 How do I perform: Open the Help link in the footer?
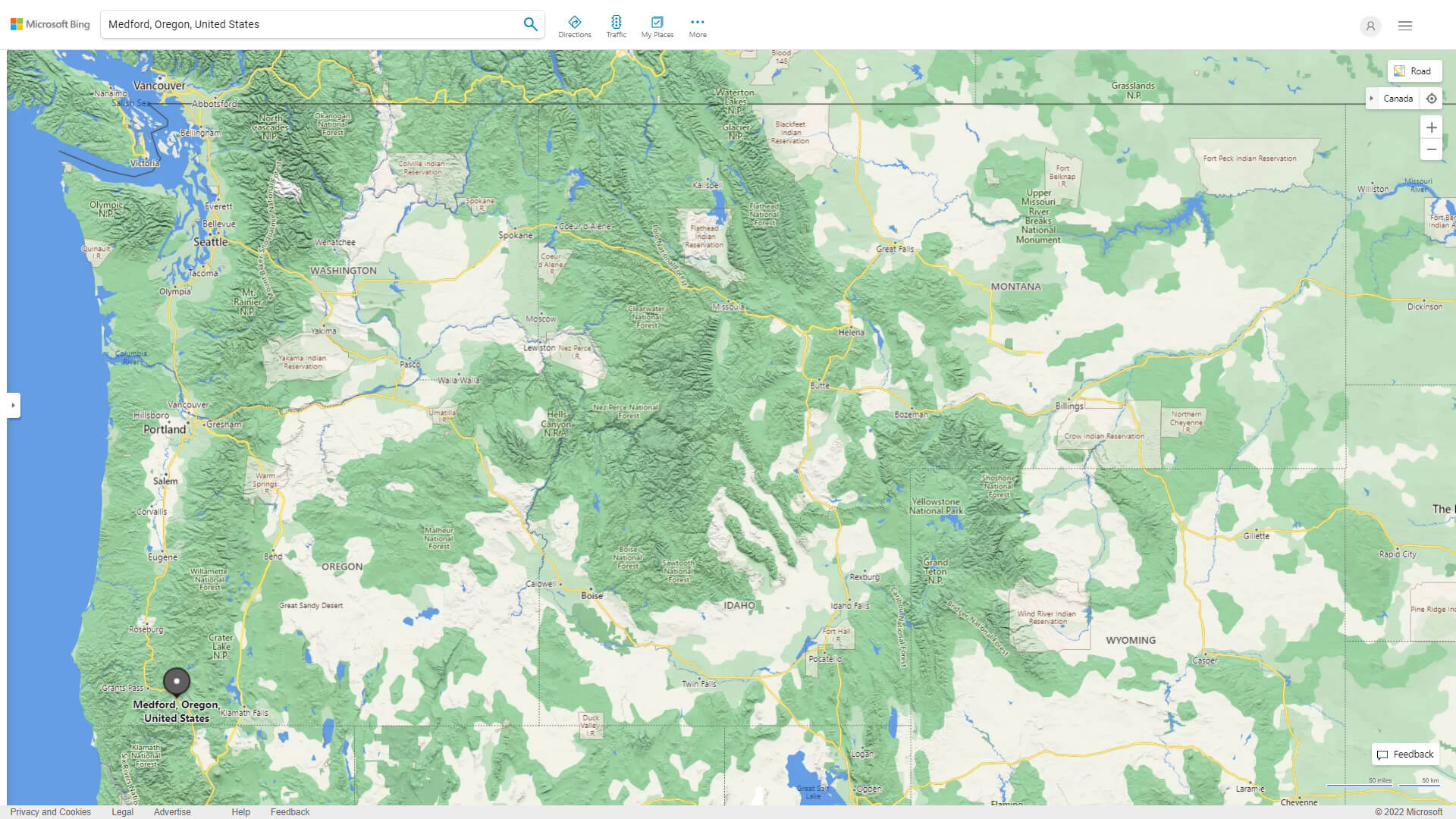tap(240, 811)
